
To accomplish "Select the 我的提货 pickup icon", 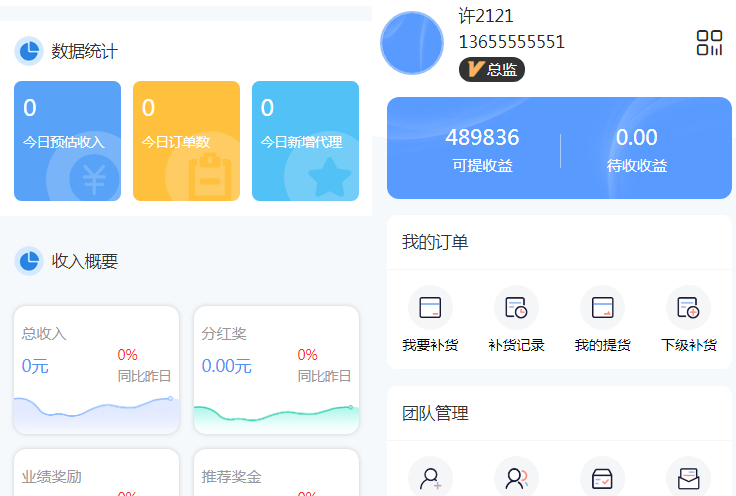I will click(x=602, y=308).
